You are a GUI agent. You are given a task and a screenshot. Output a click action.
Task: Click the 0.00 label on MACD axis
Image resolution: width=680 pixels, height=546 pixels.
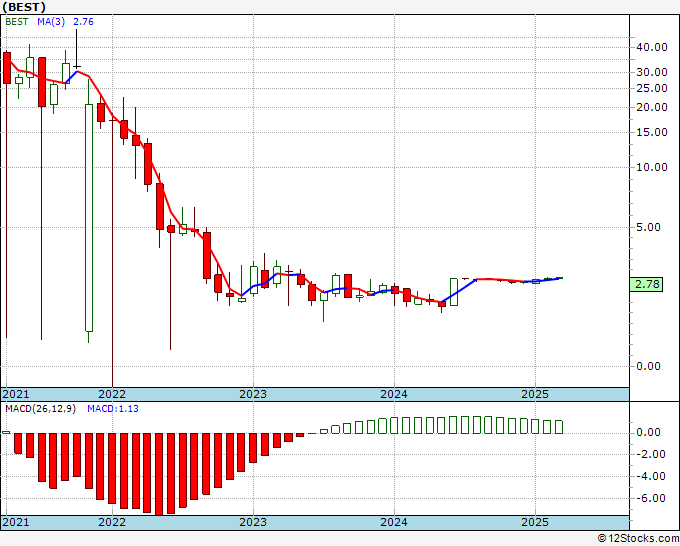point(648,432)
